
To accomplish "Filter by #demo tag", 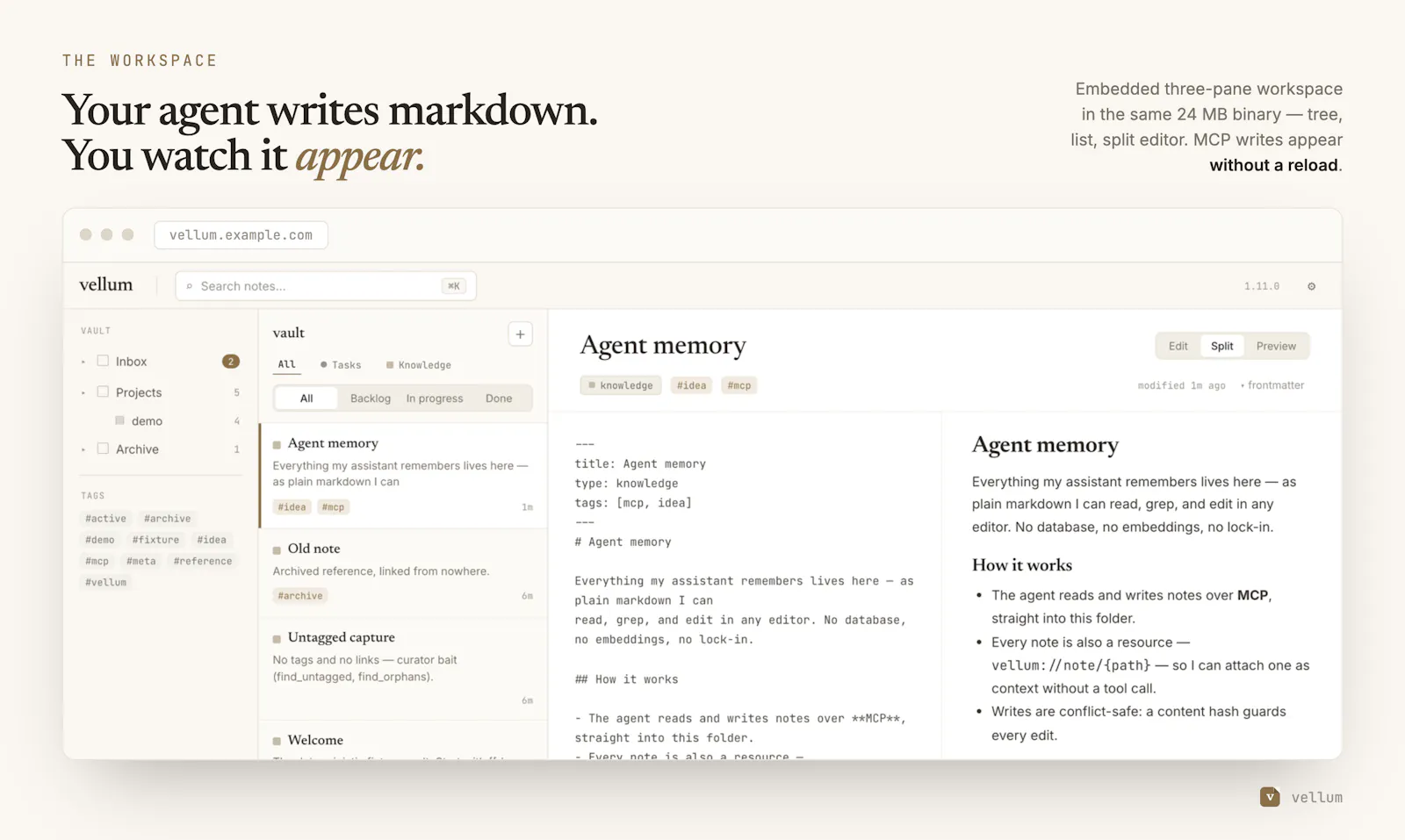I will 99,540.
